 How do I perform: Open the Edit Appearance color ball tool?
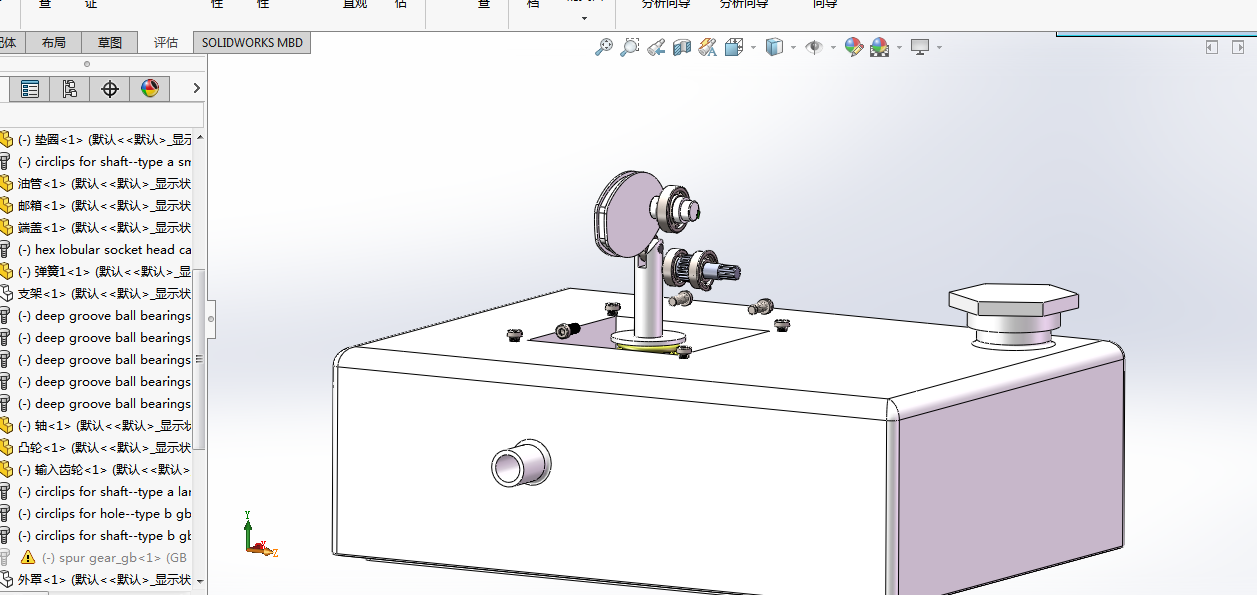pos(853,47)
